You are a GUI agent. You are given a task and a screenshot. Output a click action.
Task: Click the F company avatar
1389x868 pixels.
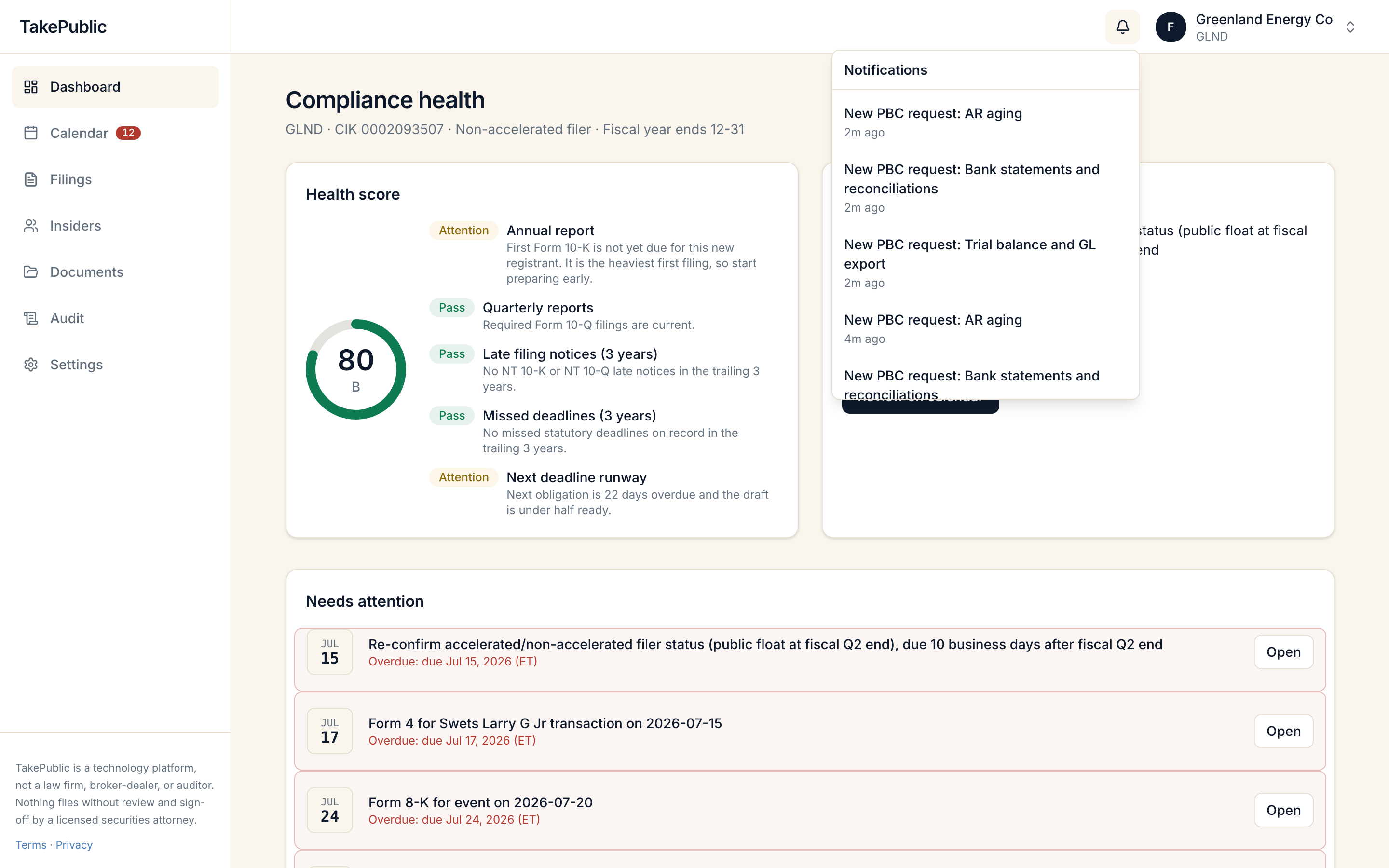point(1171,27)
